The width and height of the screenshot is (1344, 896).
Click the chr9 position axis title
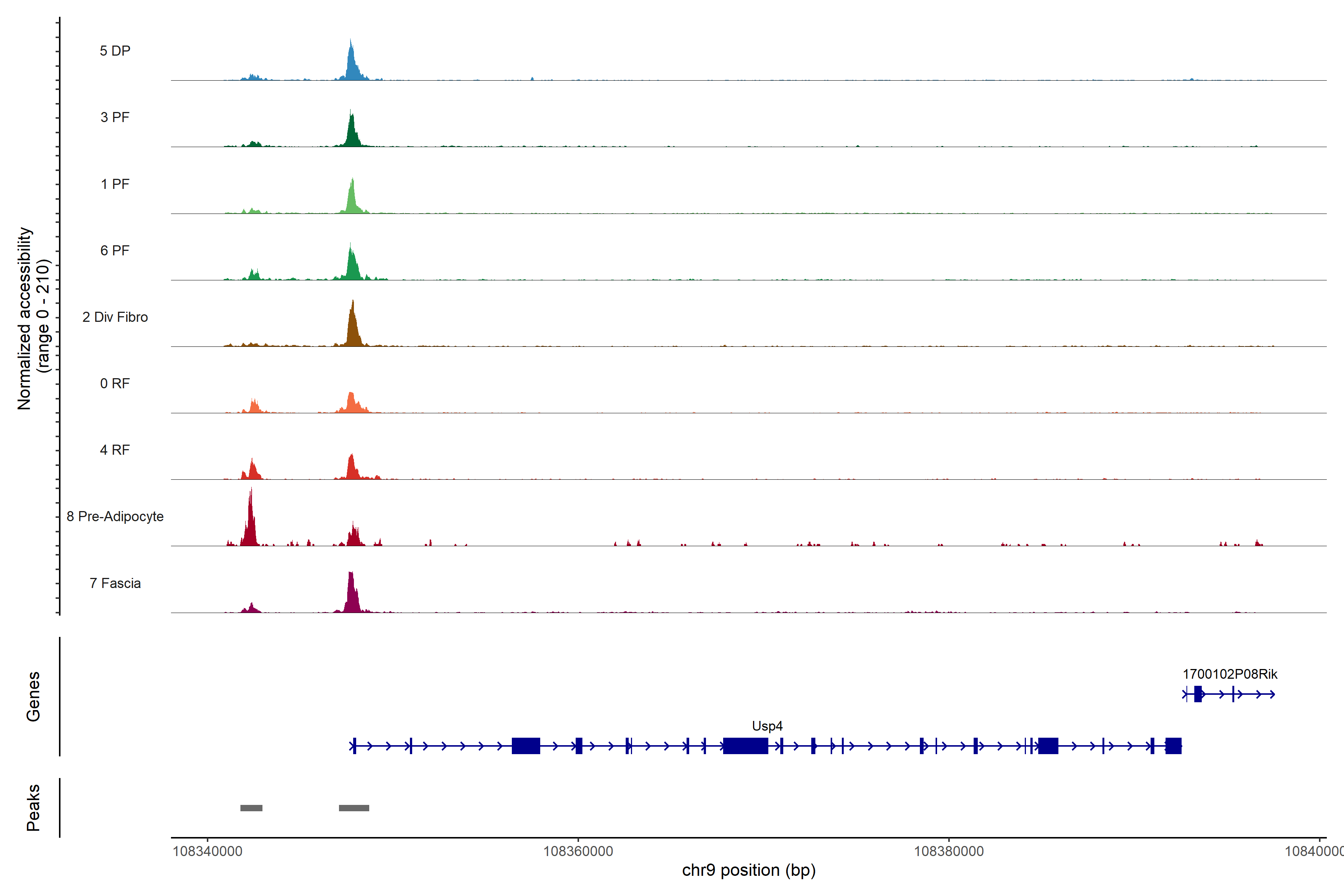(749, 870)
